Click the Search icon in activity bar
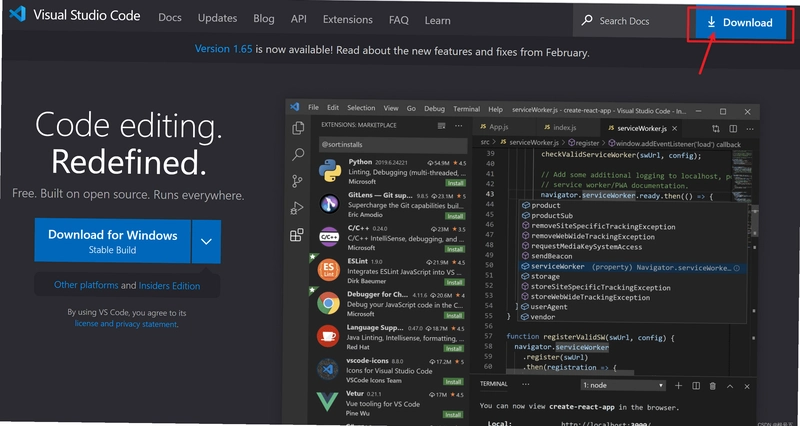 (x=298, y=154)
